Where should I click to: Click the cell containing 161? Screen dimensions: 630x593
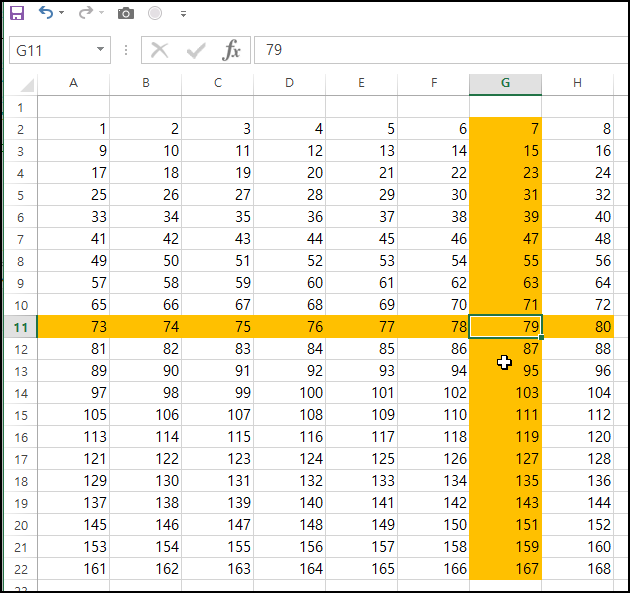point(74,568)
